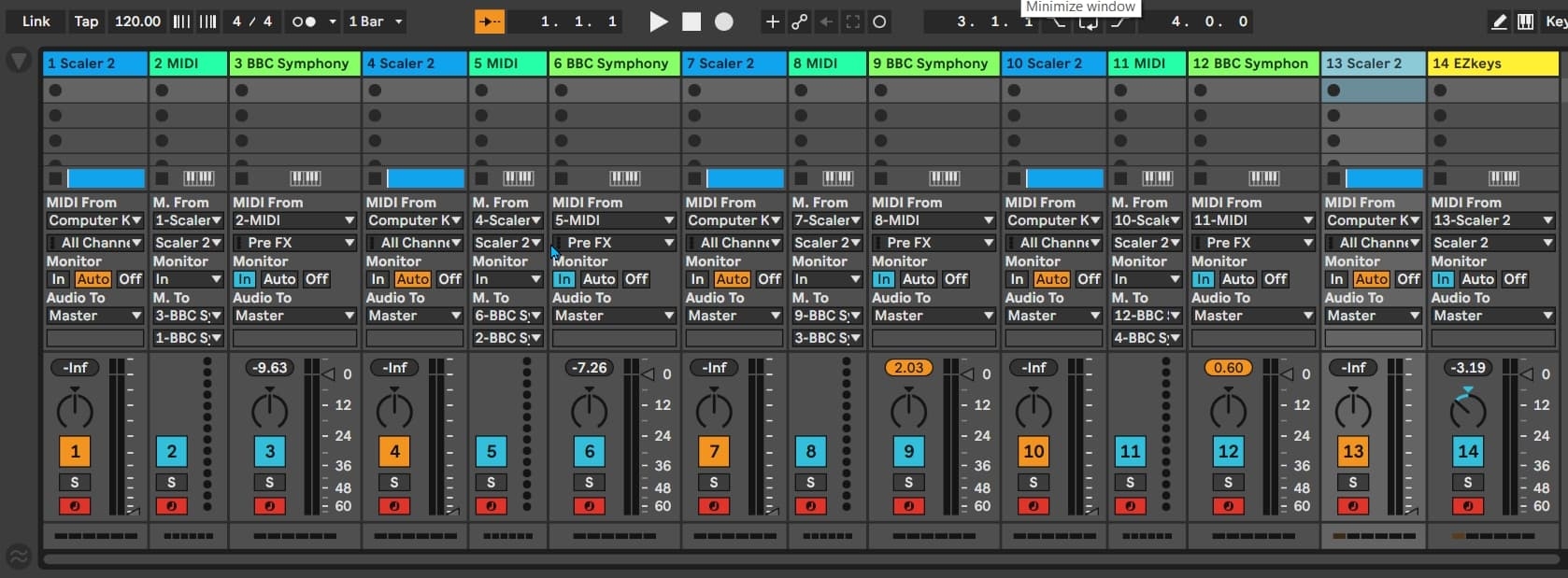Deactivate track 9 using its activator button
The image size is (1568, 578).
908,452
